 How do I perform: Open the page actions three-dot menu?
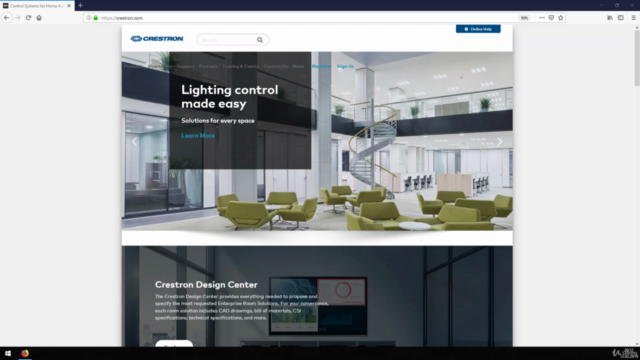click(x=542, y=18)
